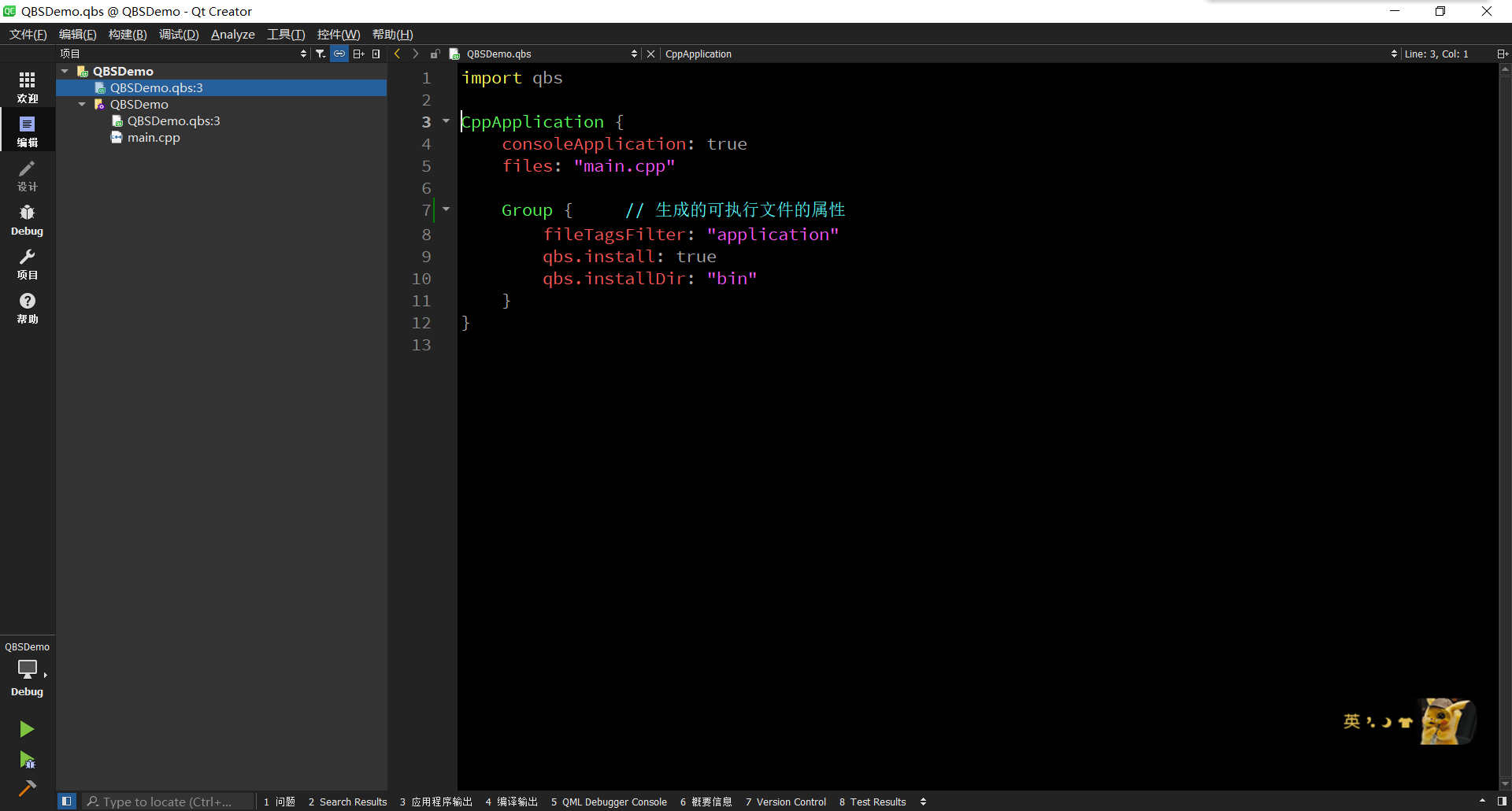Click the Pikachu input method icon
The width and height of the screenshot is (1512, 811).
click(1446, 721)
